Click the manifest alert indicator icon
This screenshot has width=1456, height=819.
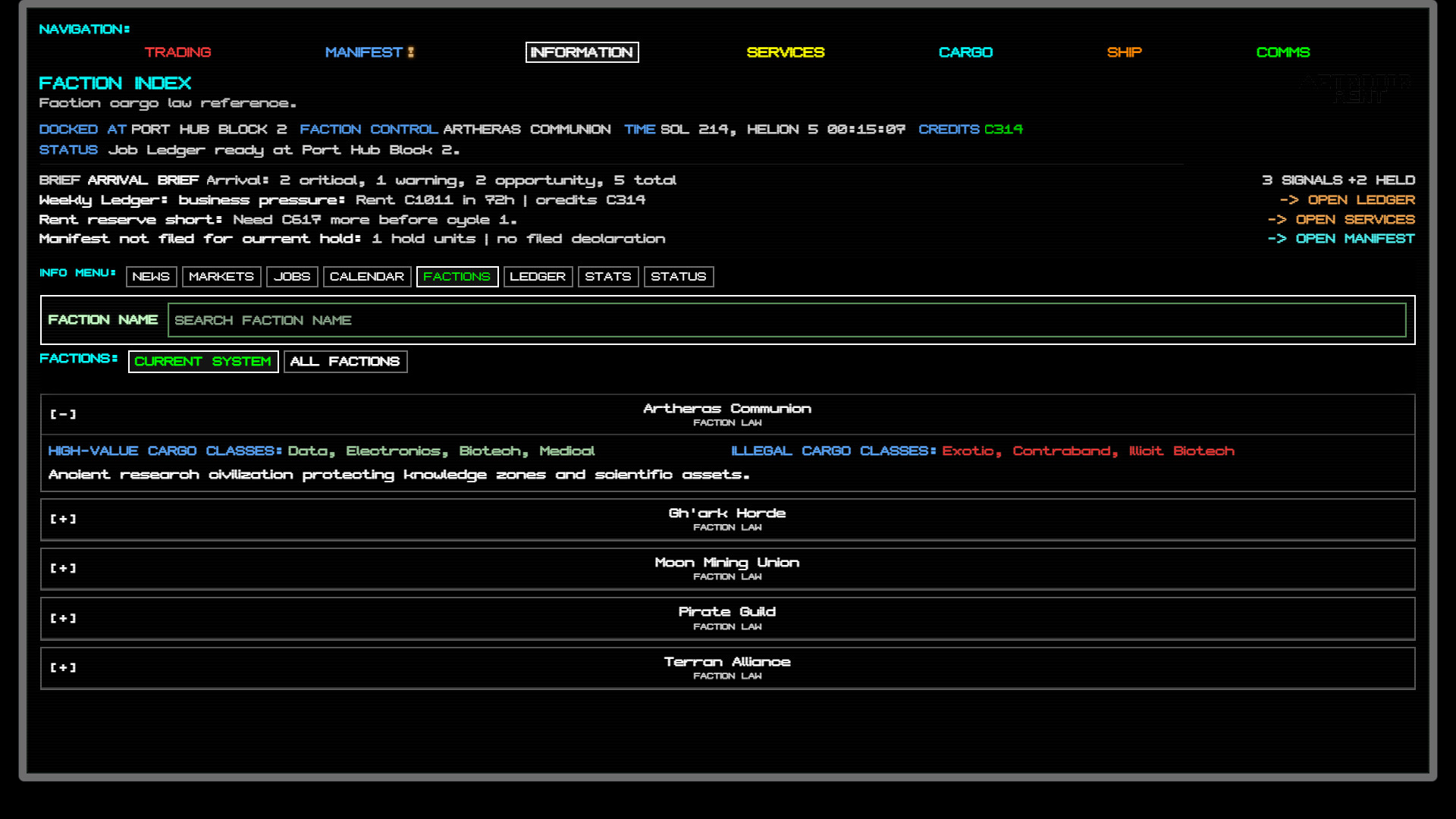coord(411,52)
